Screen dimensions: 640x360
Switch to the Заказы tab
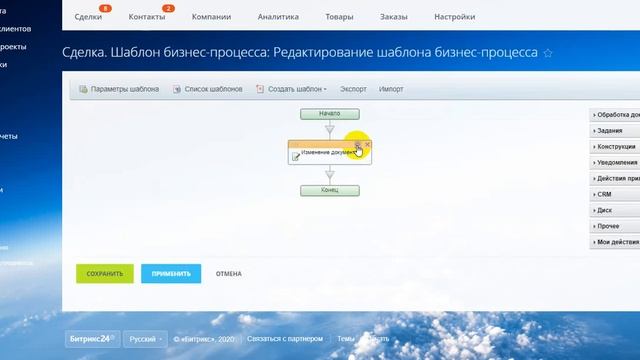point(394,17)
